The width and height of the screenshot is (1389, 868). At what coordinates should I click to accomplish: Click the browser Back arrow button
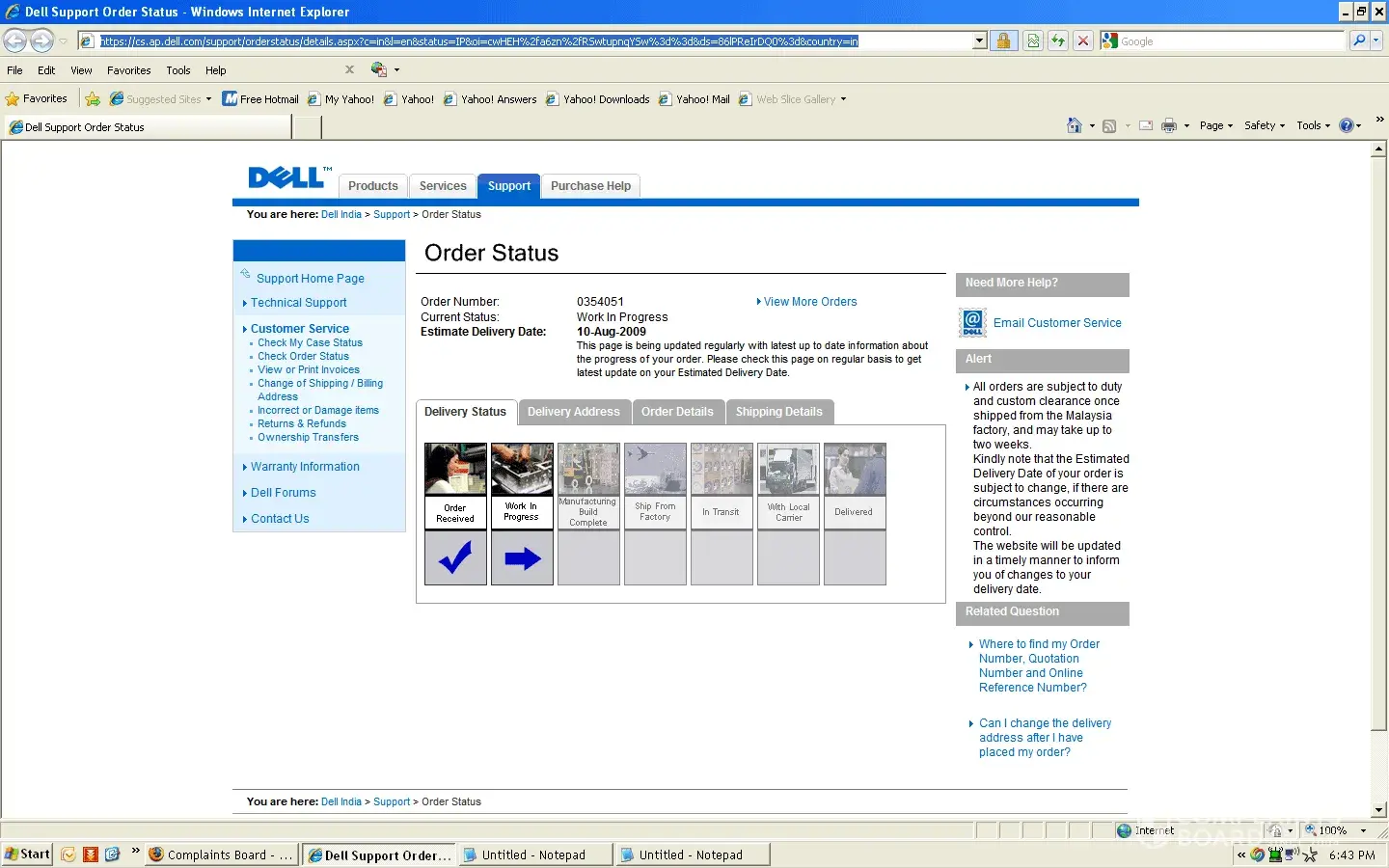click(15, 41)
